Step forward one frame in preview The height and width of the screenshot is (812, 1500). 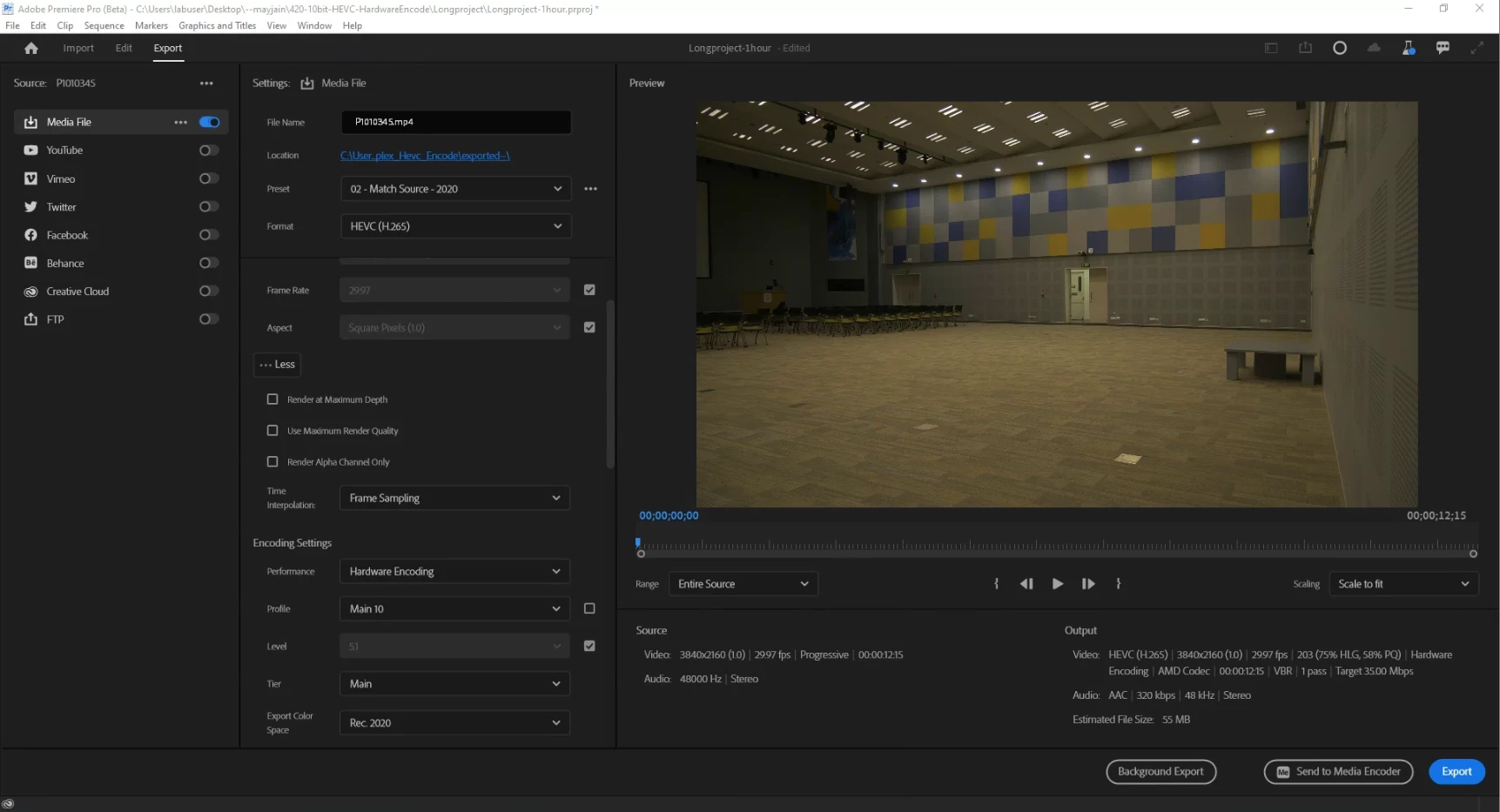coord(1088,584)
